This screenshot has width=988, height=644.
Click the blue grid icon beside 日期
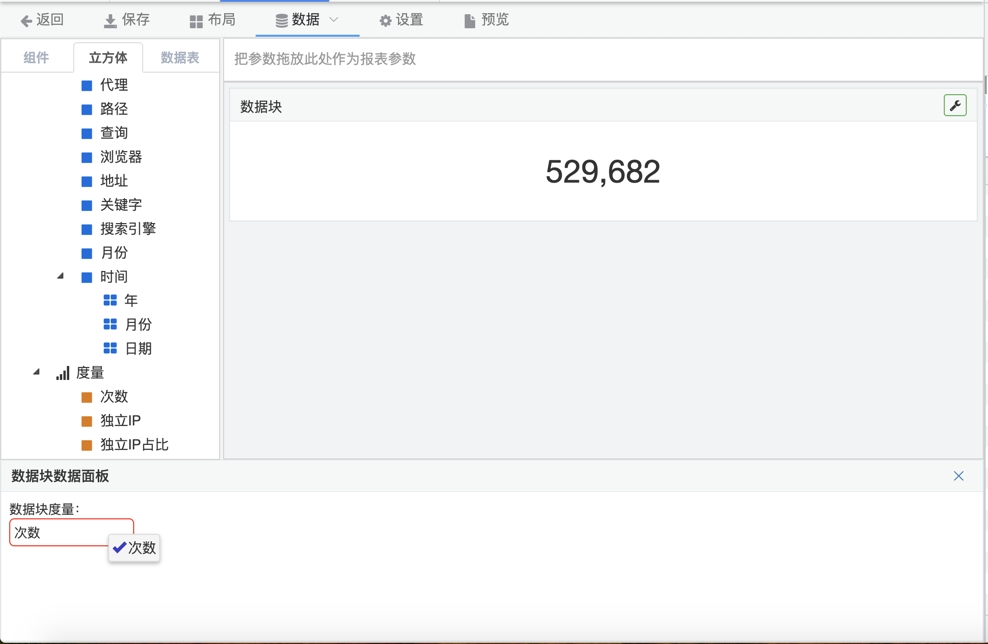[110, 349]
